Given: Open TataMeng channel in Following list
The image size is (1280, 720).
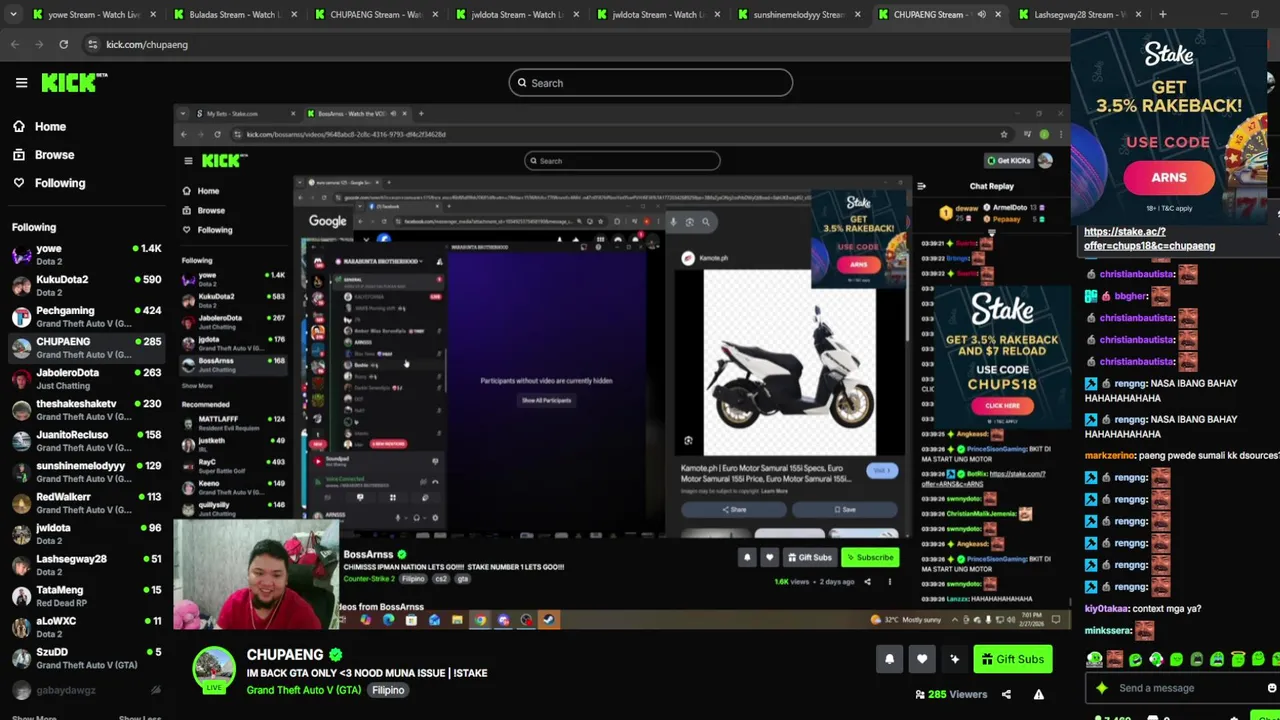Looking at the screenshot, I should coord(85,596).
